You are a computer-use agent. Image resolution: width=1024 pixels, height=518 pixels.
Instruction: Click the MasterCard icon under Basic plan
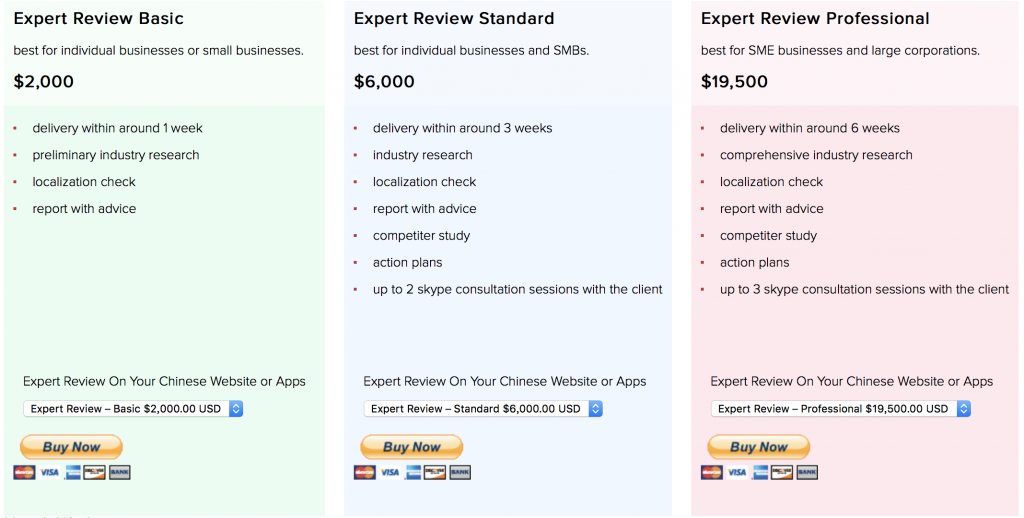coord(24,472)
